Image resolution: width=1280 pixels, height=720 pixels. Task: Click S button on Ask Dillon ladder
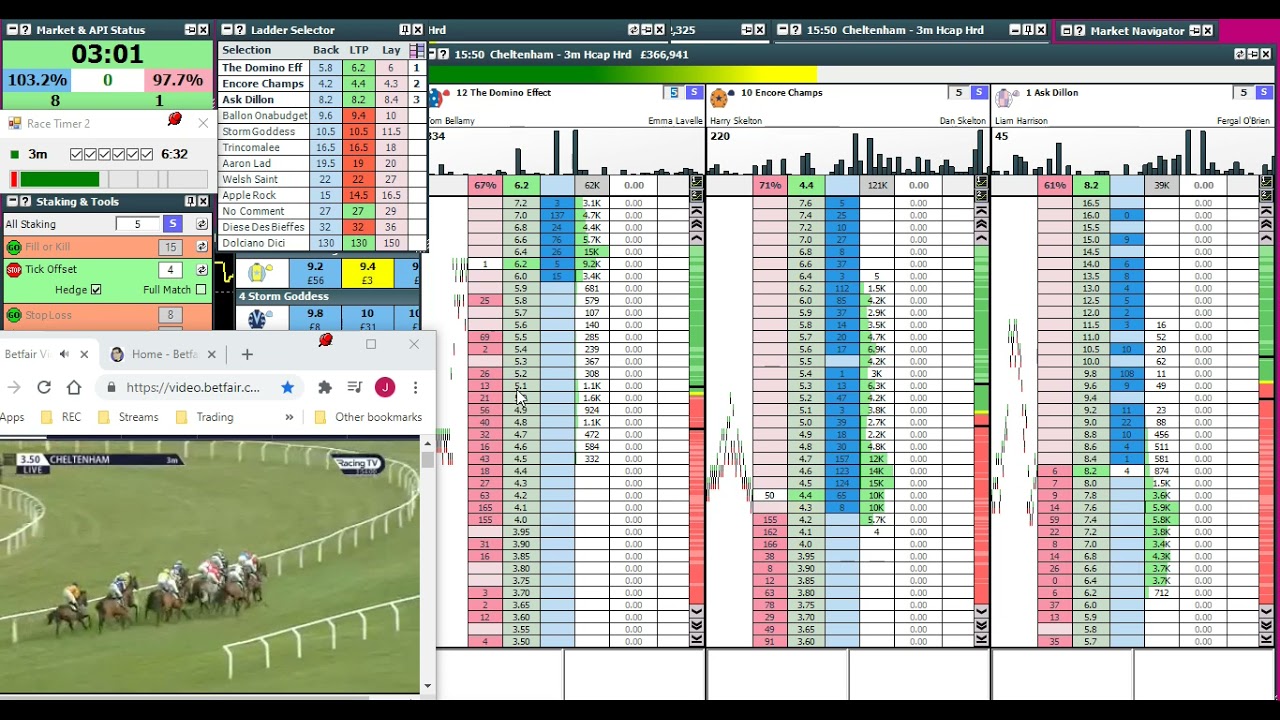click(1264, 93)
